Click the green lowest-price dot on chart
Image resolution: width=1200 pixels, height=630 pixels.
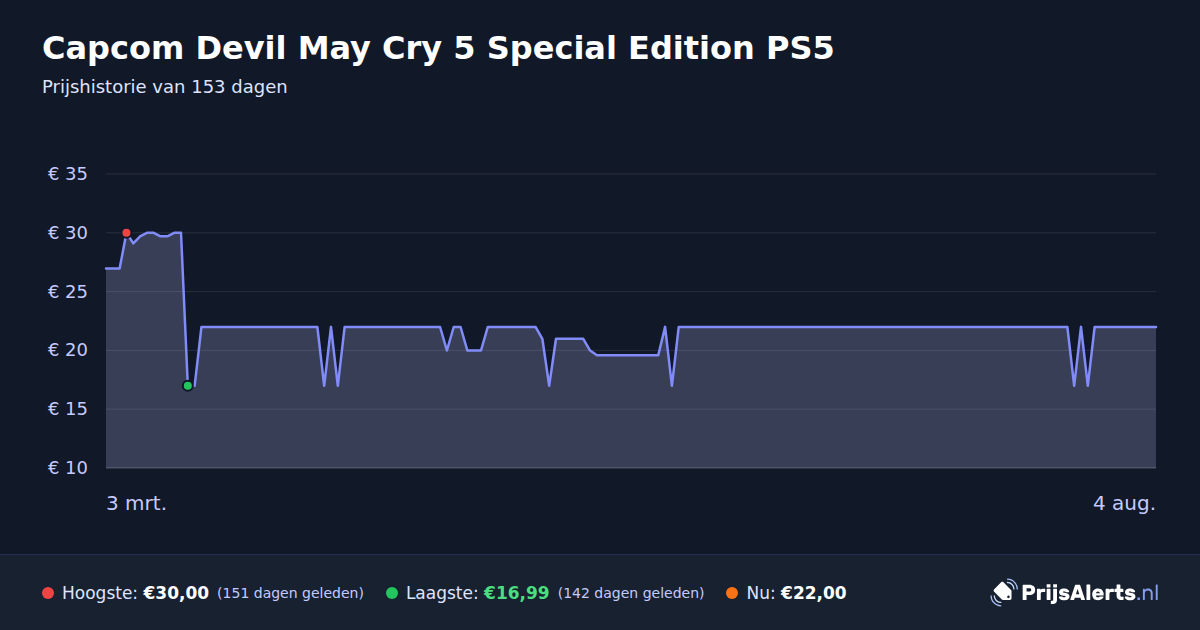pos(187,386)
